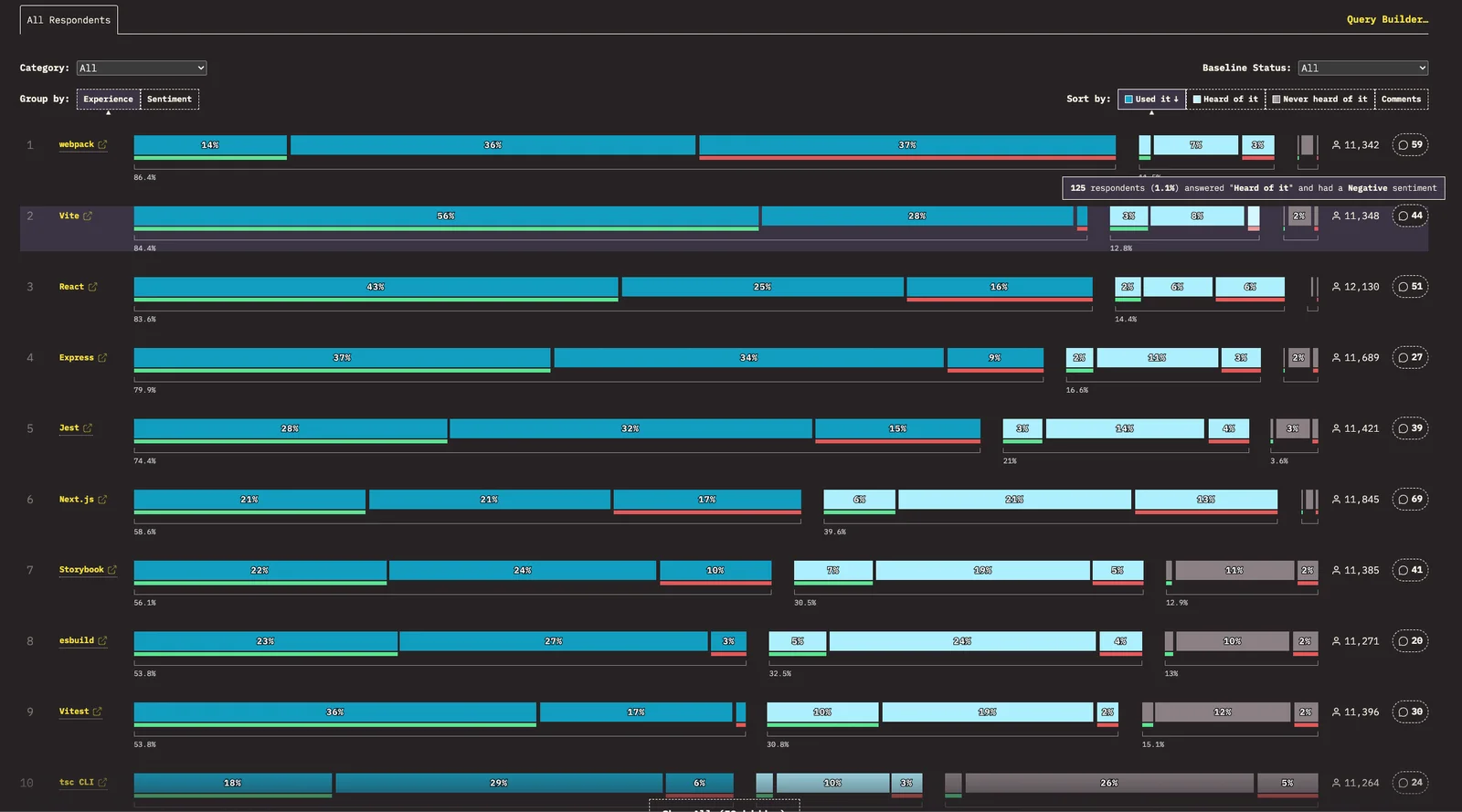Open the Category dropdown
This screenshot has width=1462, height=812.
[x=142, y=68]
